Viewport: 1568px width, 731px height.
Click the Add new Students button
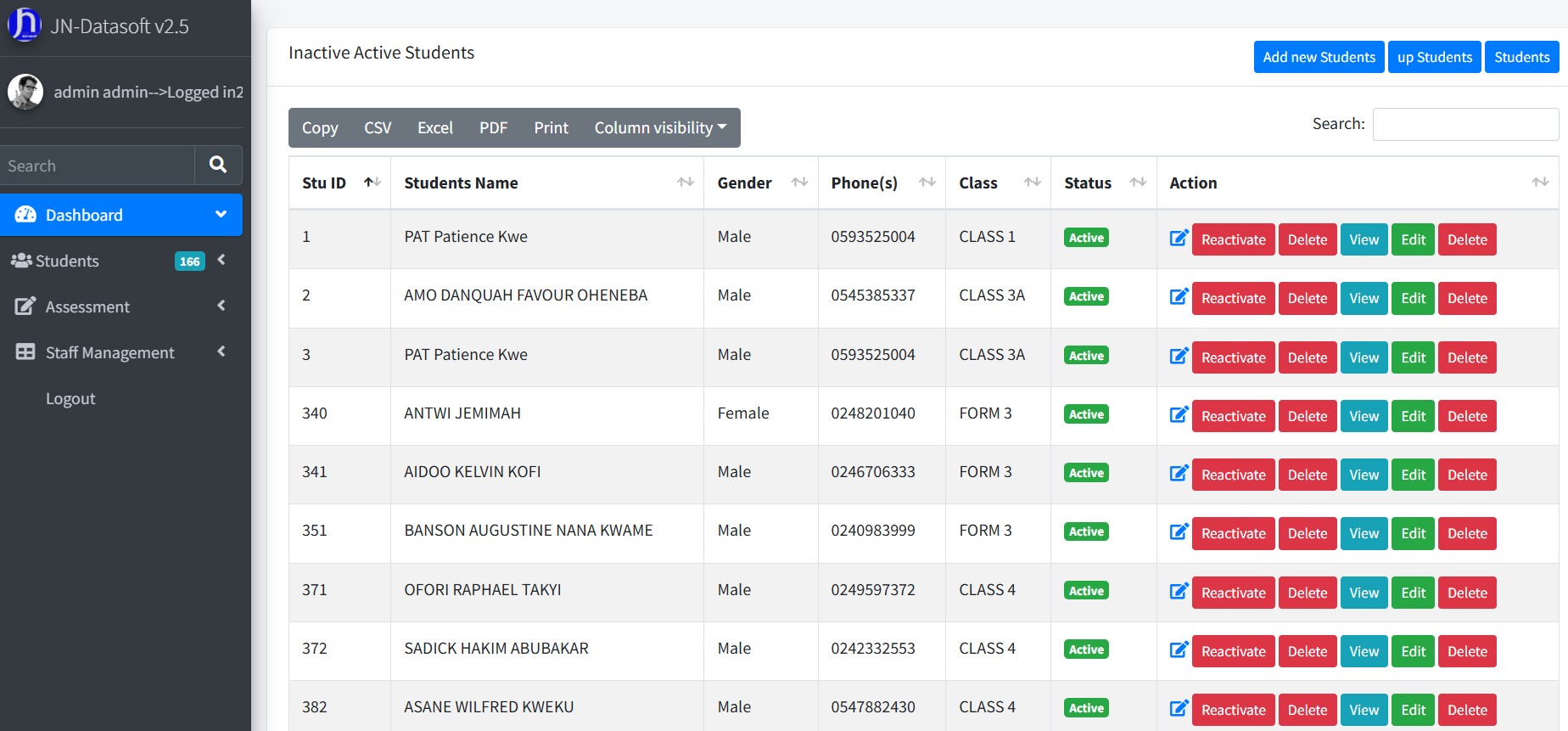click(x=1319, y=57)
